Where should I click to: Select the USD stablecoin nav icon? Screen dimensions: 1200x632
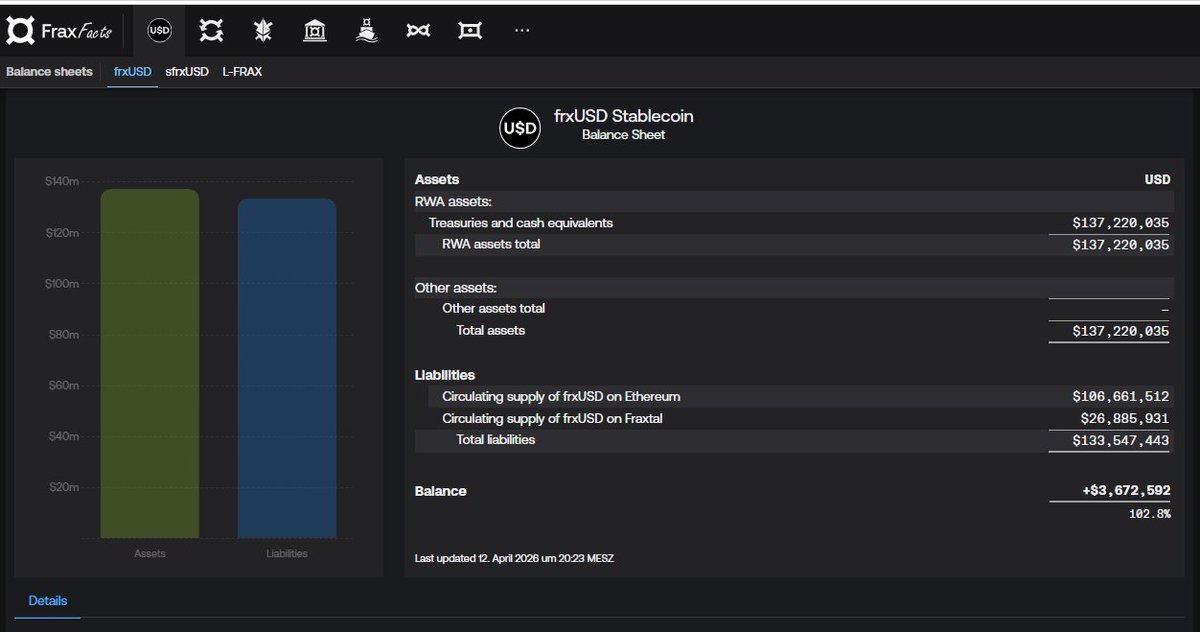coord(159,31)
